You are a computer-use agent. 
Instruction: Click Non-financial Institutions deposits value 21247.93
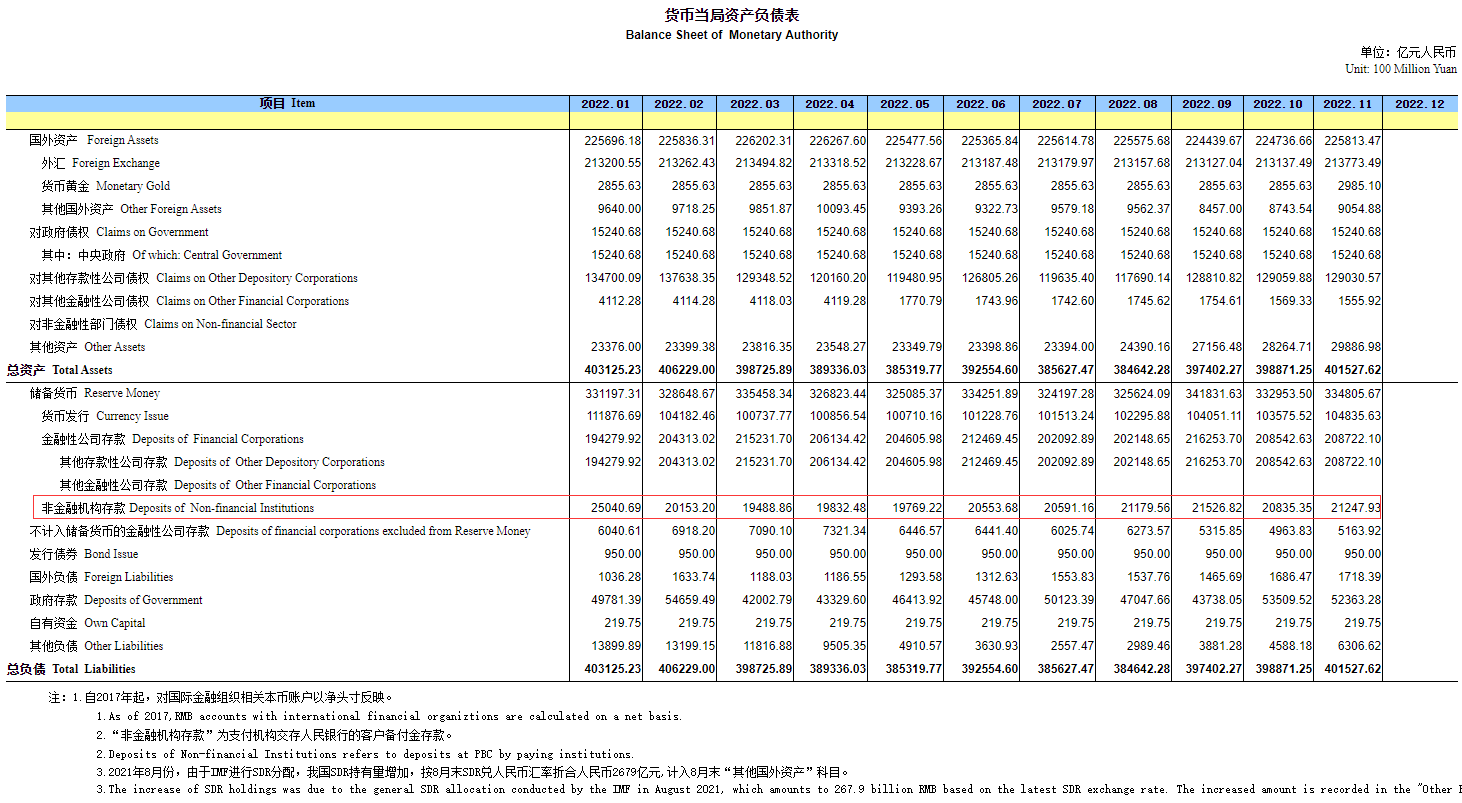pos(1355,509)
